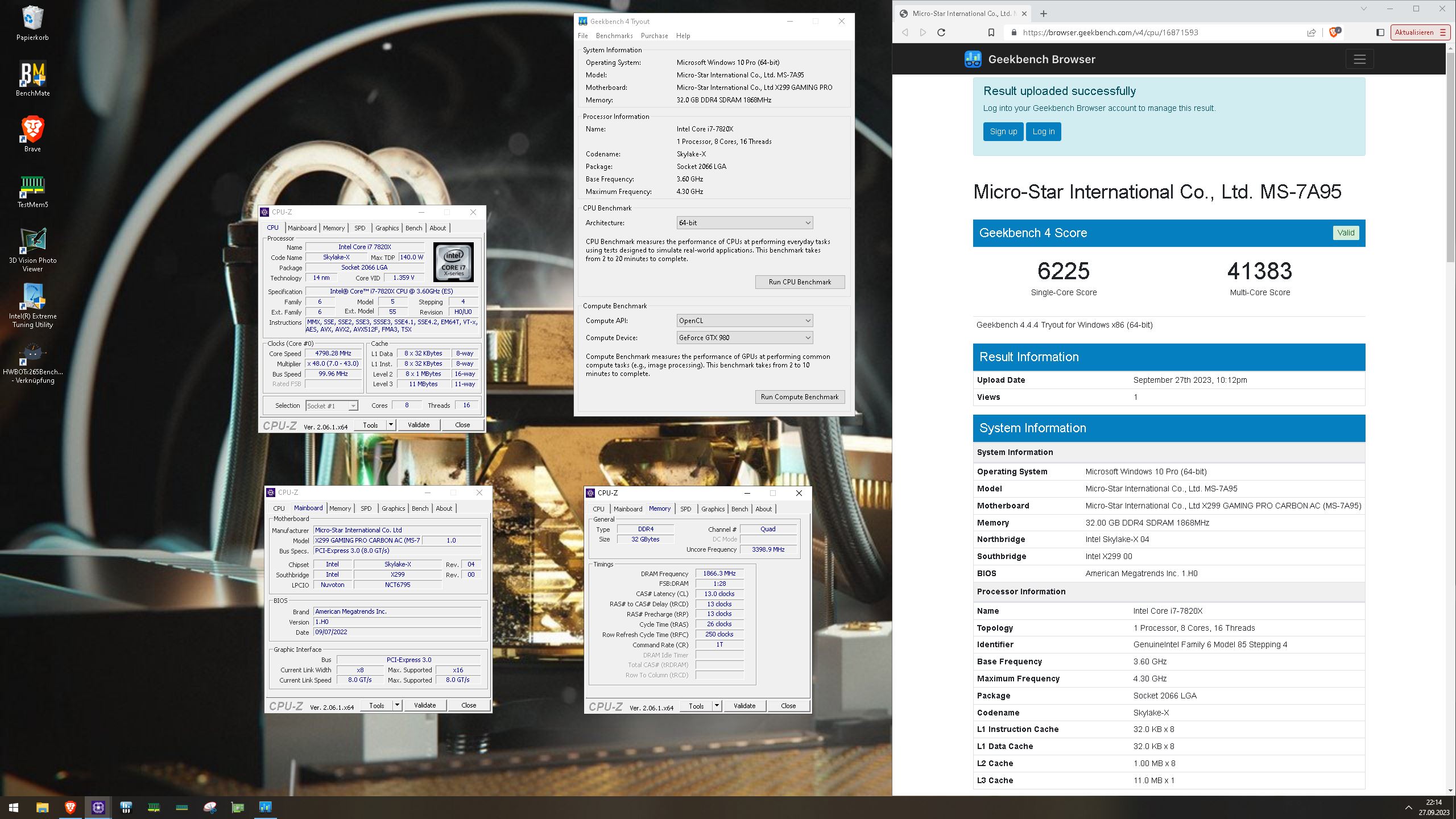Switch to Bench tab in top CPU-Z window

point(413,228)
